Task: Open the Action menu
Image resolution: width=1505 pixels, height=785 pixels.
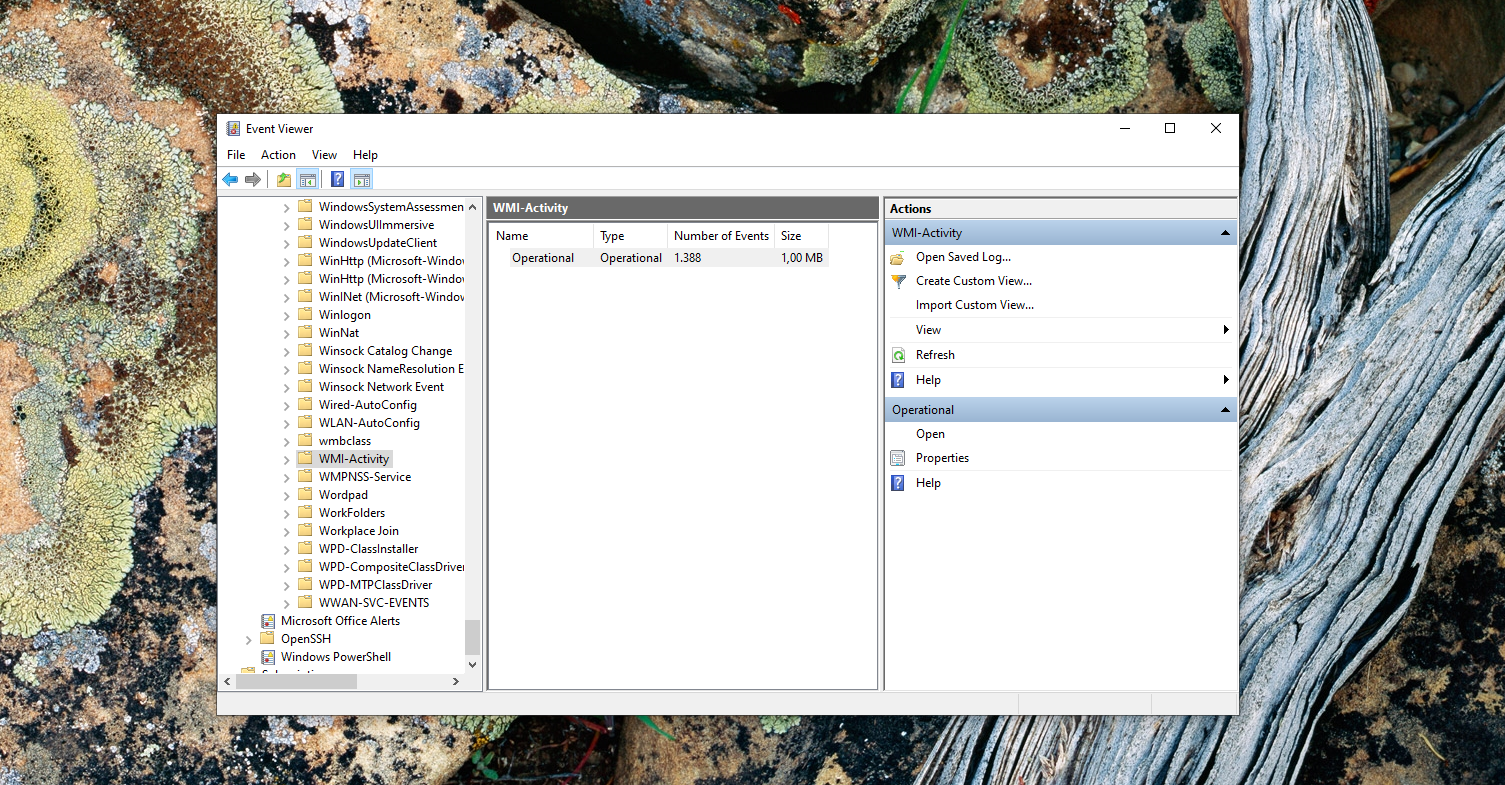Action: (278, 155)
